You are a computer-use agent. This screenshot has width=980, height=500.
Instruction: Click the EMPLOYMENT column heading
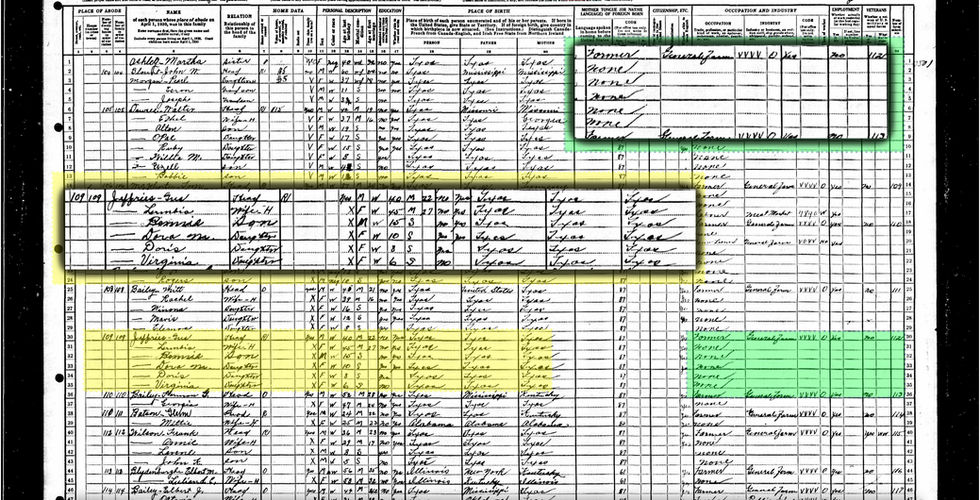click(845, 11)
